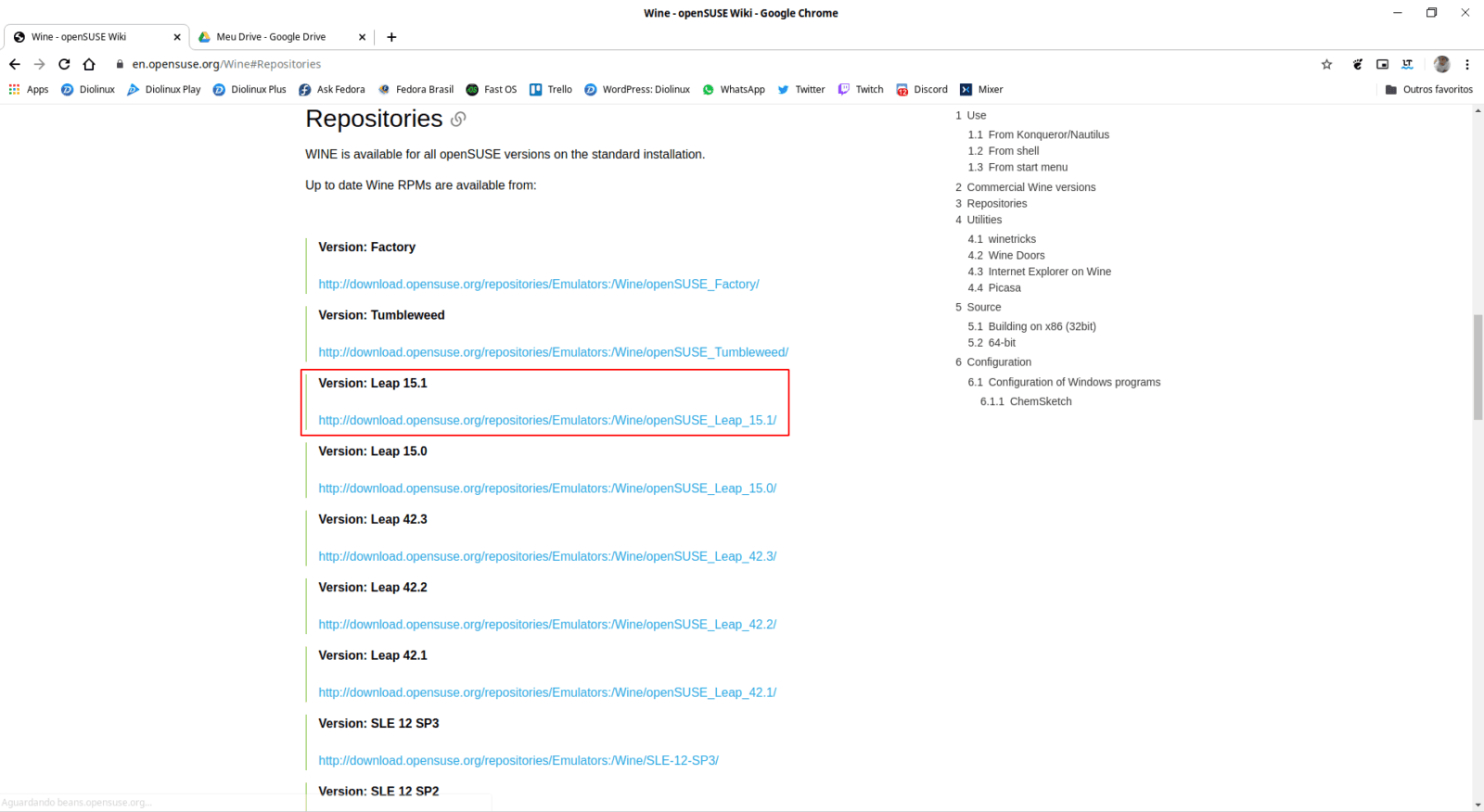Jump to 'winetricks' in contents
The height and width of the screenshot is (812, 1484).
(1002, 239)
